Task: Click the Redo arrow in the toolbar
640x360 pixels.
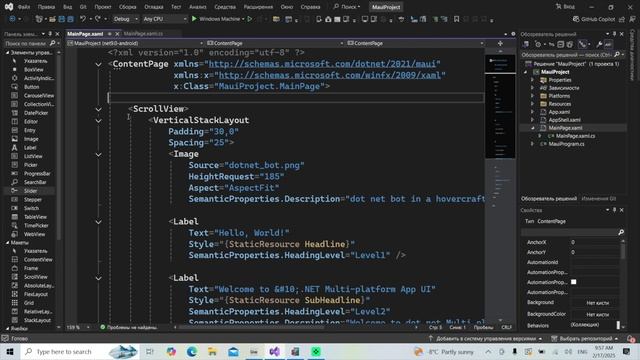Action: (x=98, y=19)
